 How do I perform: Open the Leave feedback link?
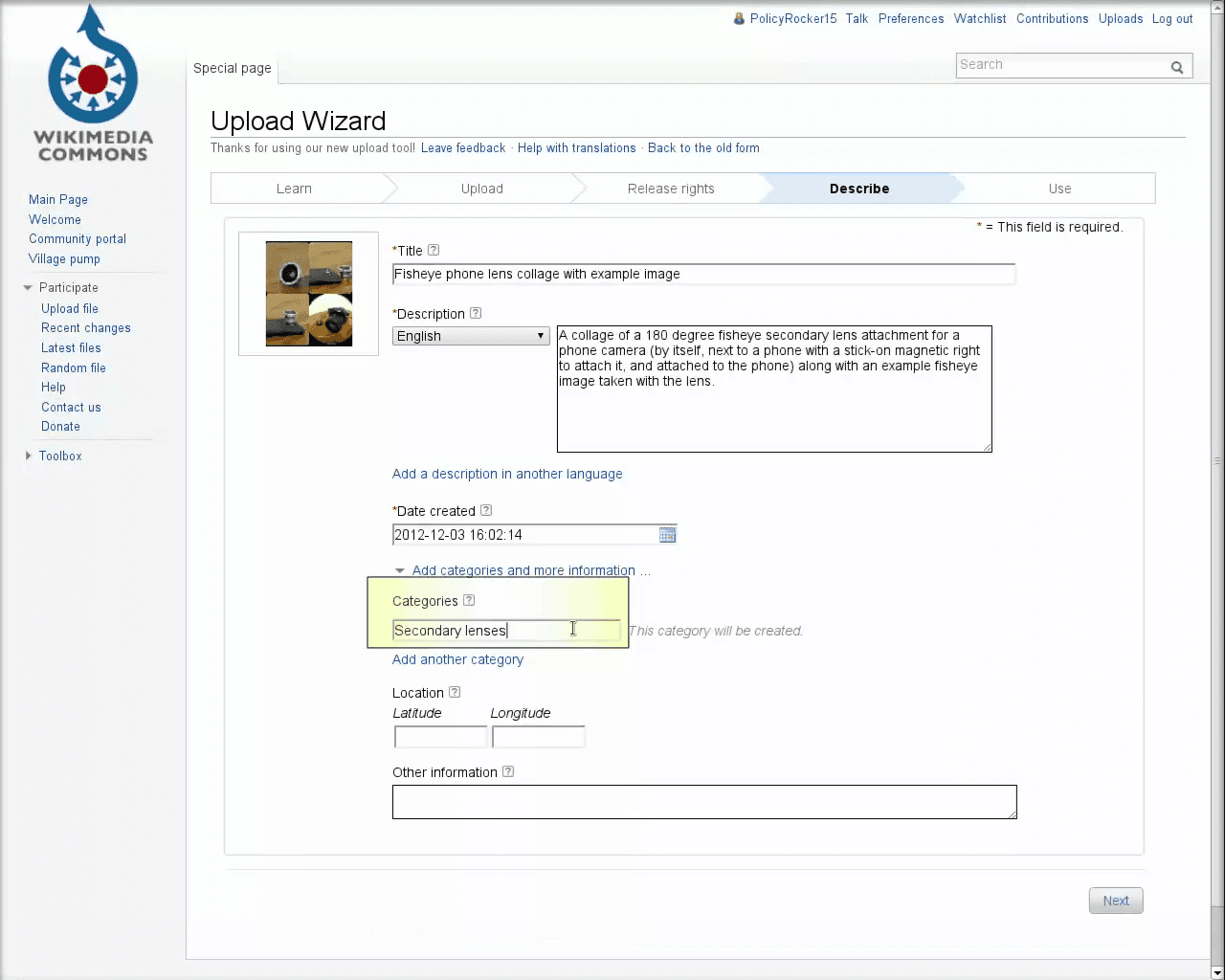click(x=463, y=148)
